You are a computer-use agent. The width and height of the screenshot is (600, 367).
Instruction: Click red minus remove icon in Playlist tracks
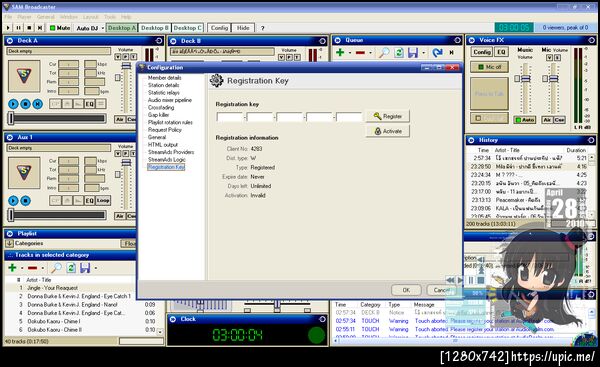(33, 268)
